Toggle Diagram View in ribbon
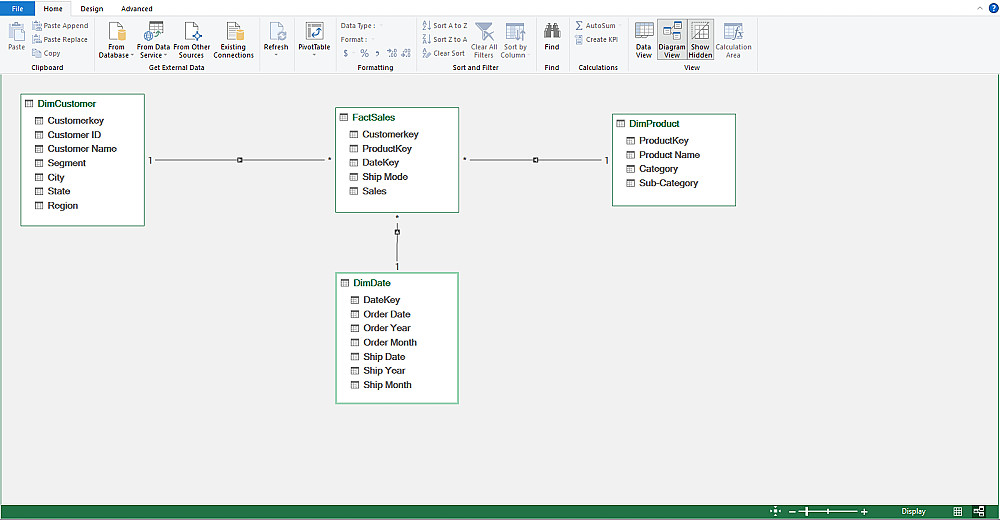Image resolution: width=1000 pixels, height=520 pixels. click(672, 40)
